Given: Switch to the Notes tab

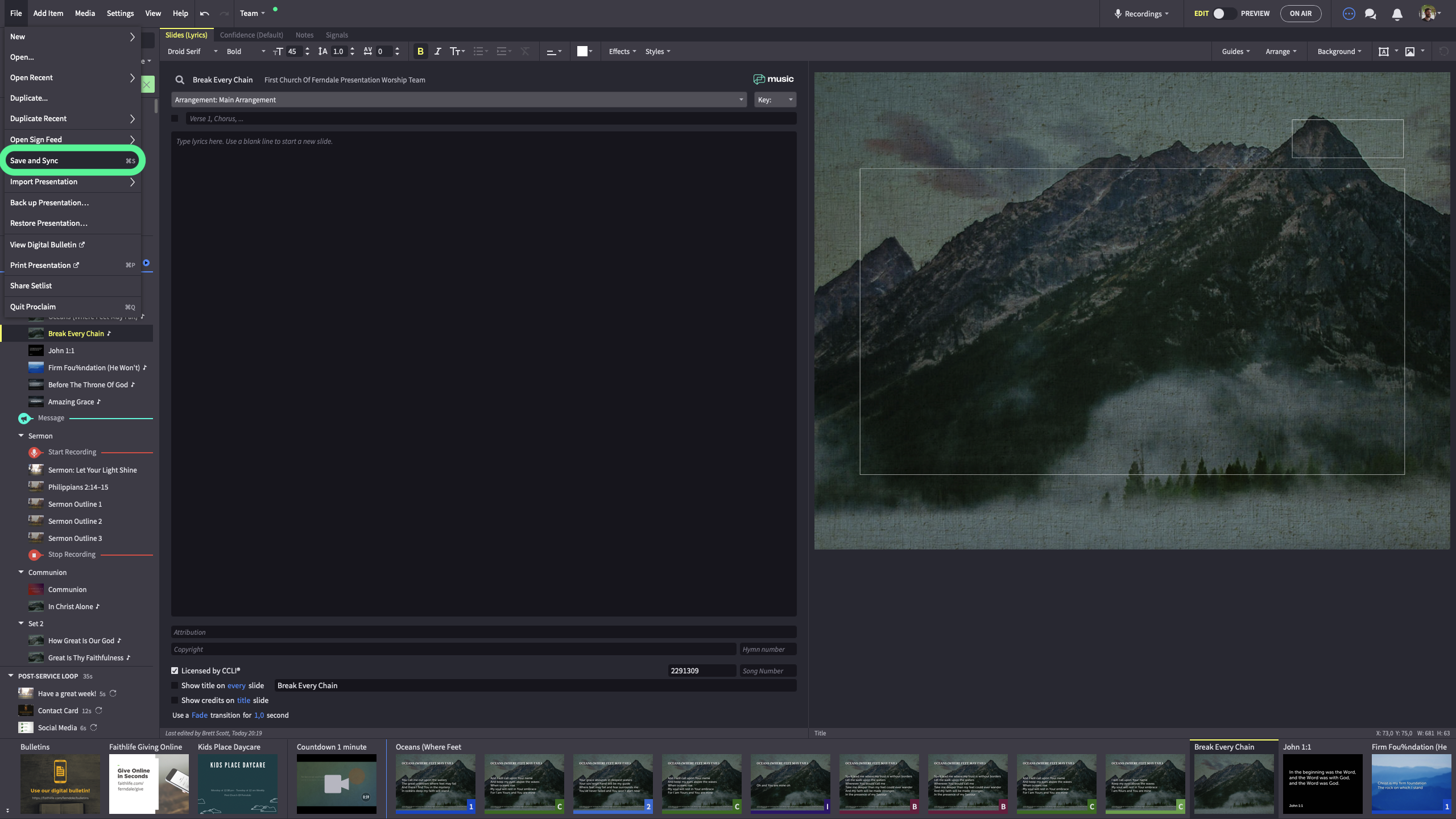Looking at the screenshot, I should pyautogui.click(x=304, y=35).
